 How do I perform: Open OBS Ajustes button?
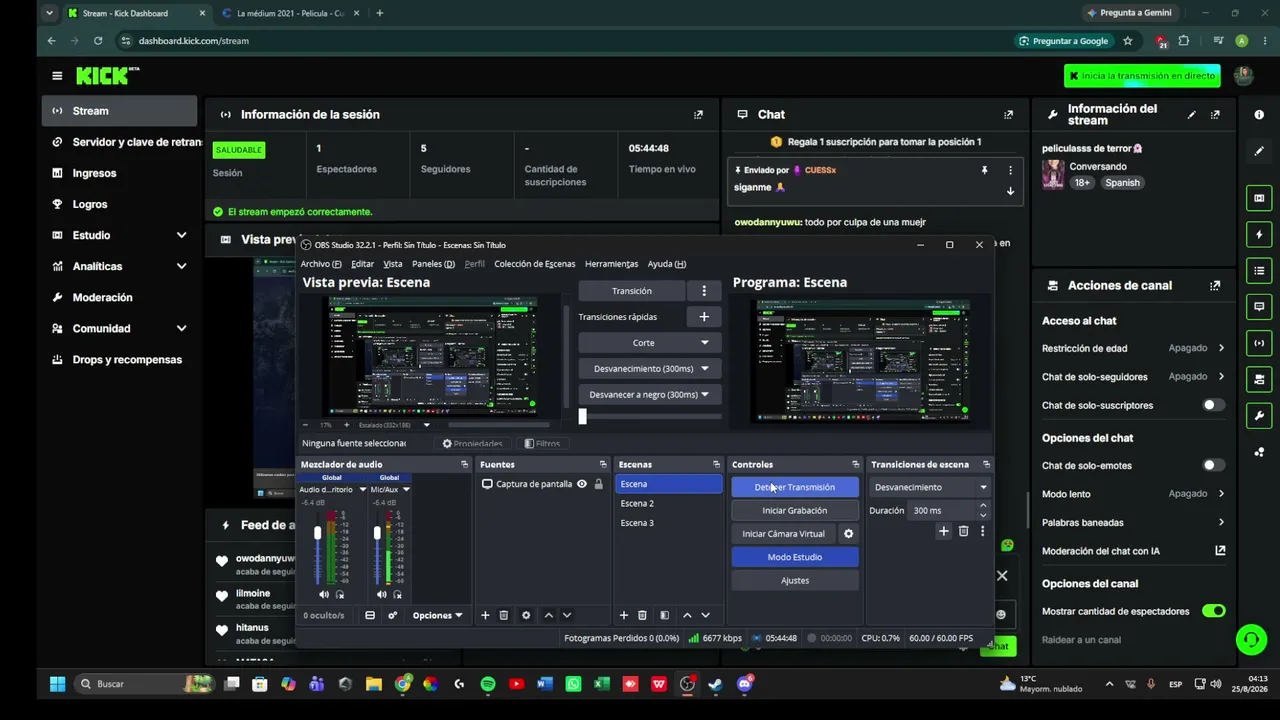(795, 580)
